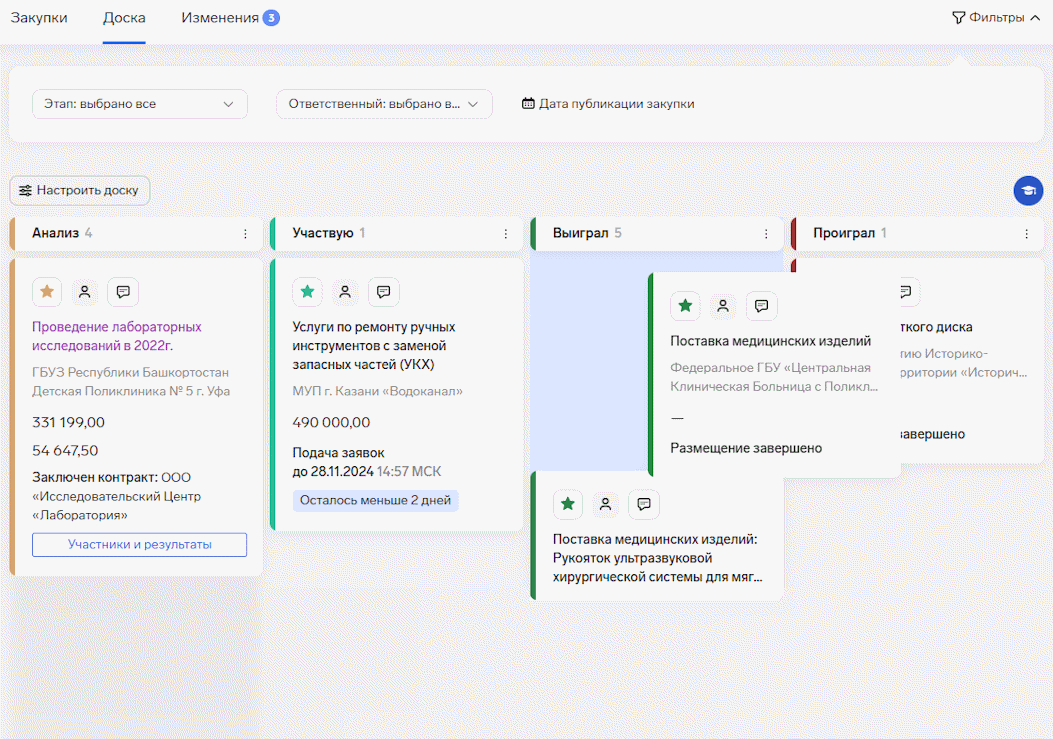Click the funnel filter icon
The height and width of the screenshot is (739, 1053).
pyautogui.click(x=958, y=18)
